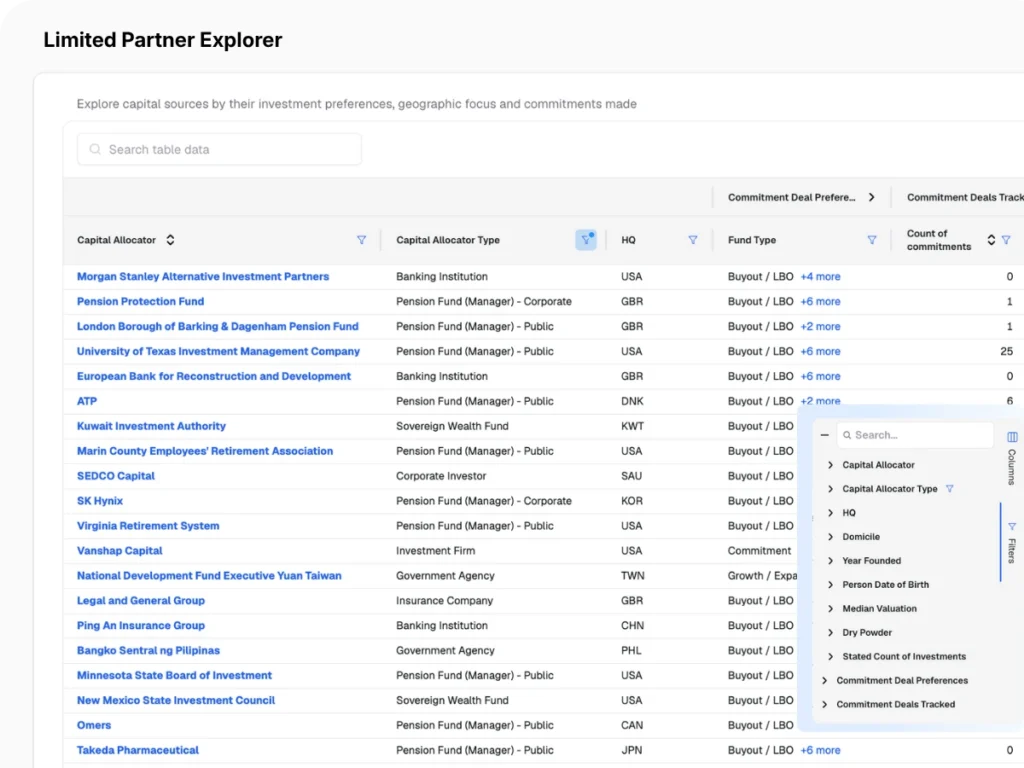Open Legal and General Group link
Image resolution: width=1024 pixels, height=768 pixels.
pyautogui.click(x=141, y=600)
